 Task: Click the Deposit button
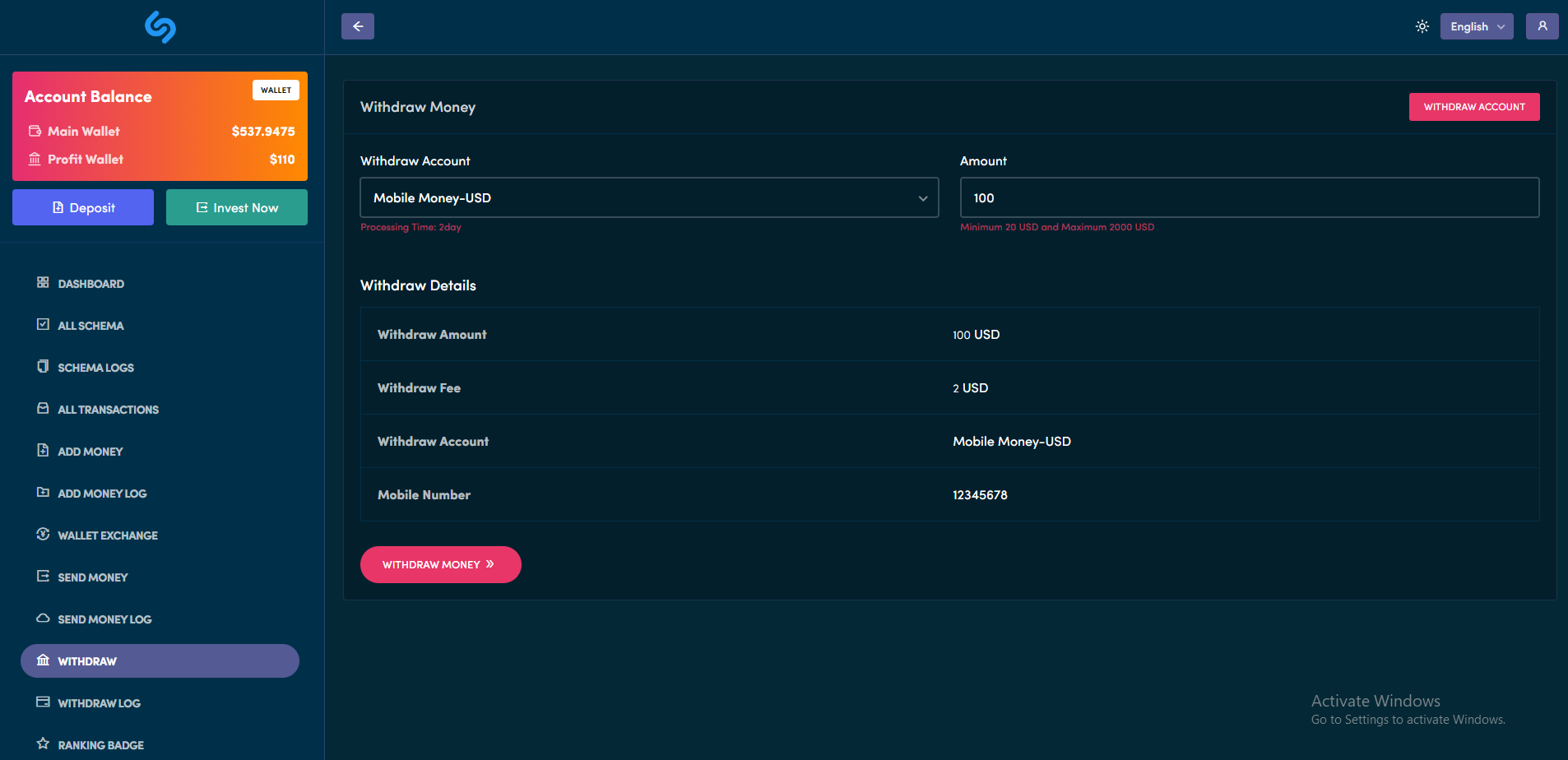point(83,208)
